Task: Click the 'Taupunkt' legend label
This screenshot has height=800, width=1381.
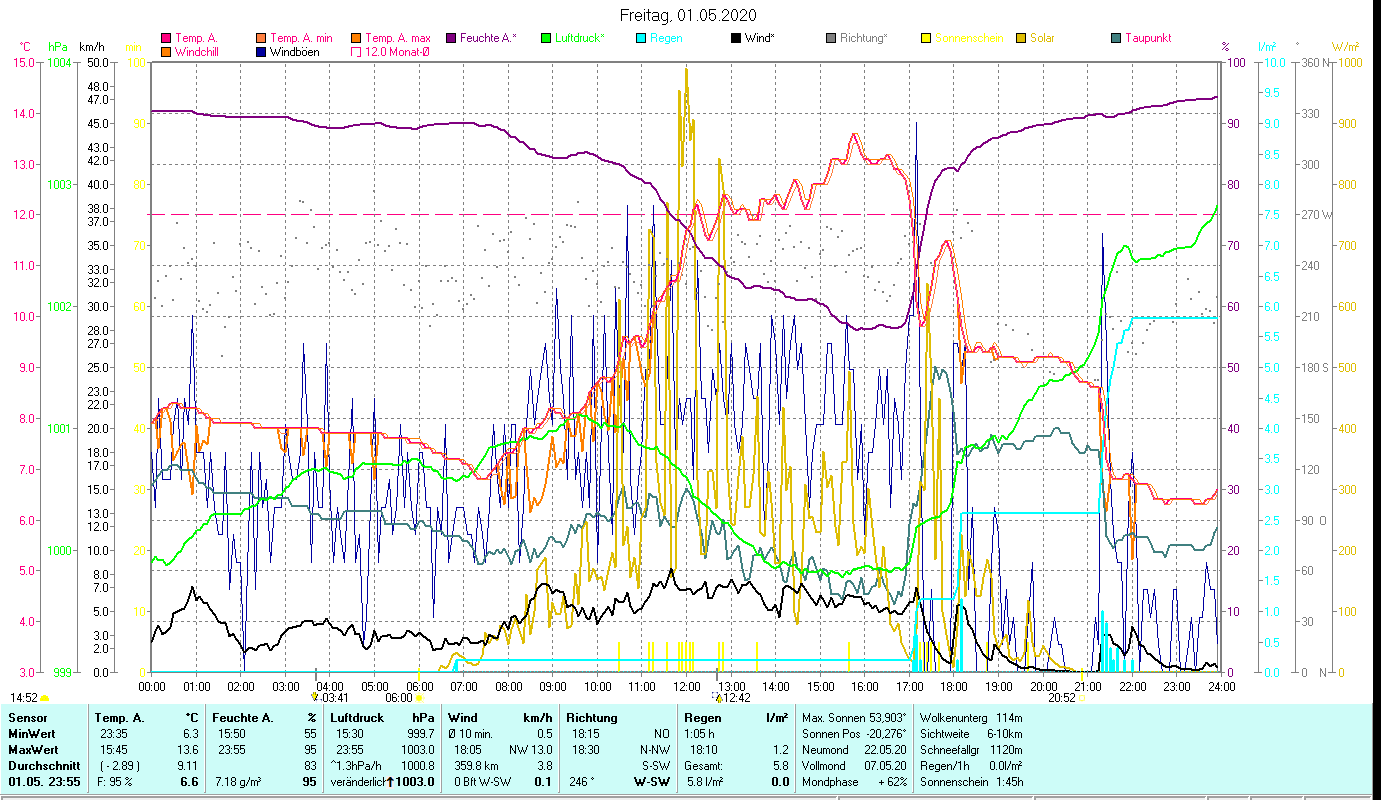Action: tap(1148, 38)
